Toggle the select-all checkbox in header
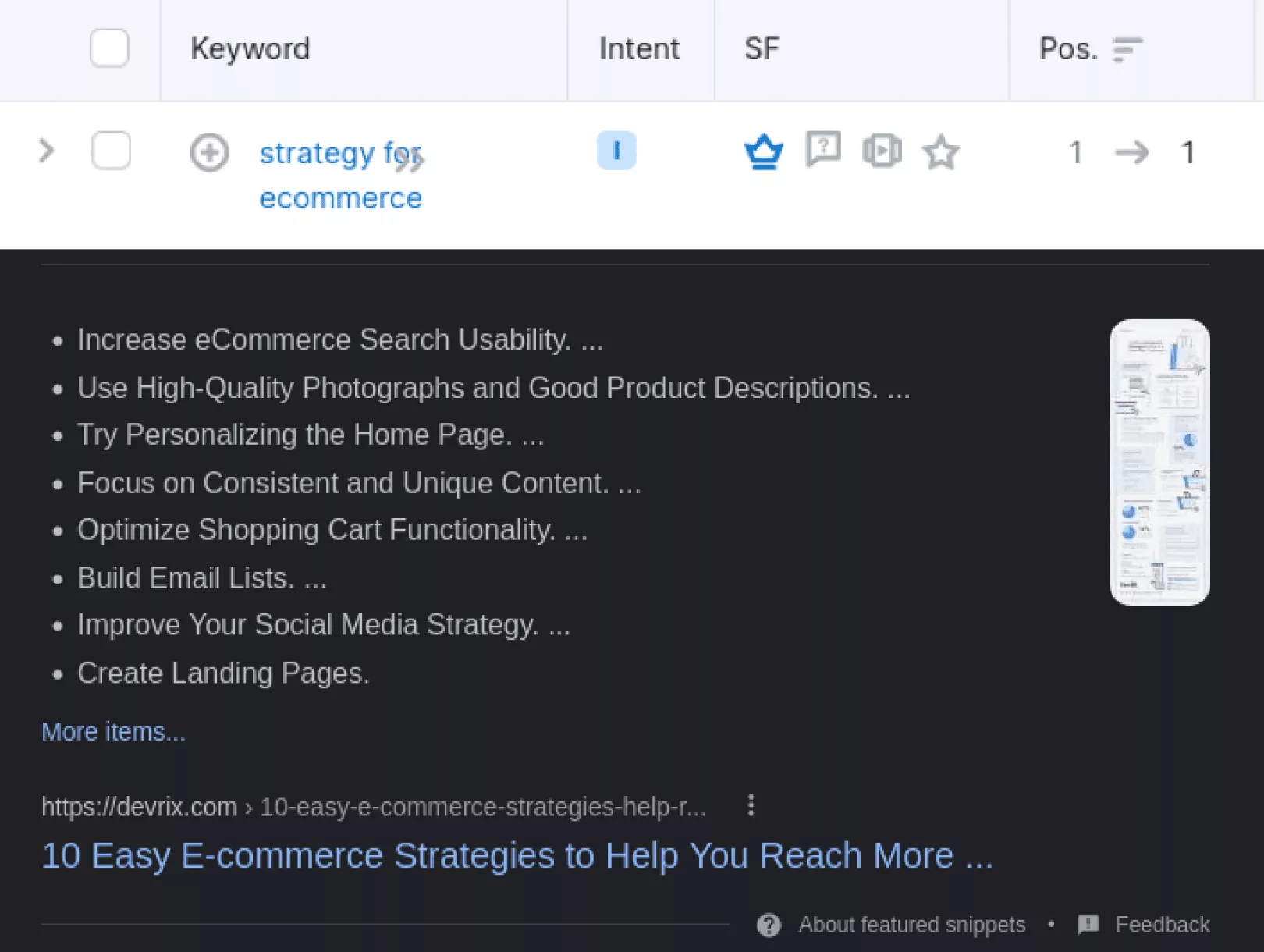Screen dimensions: 1264x952 coord(109,48)
